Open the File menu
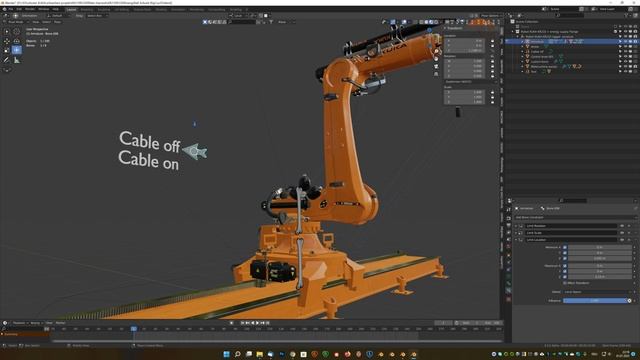The image size is (640, 360). click(11, 9)
